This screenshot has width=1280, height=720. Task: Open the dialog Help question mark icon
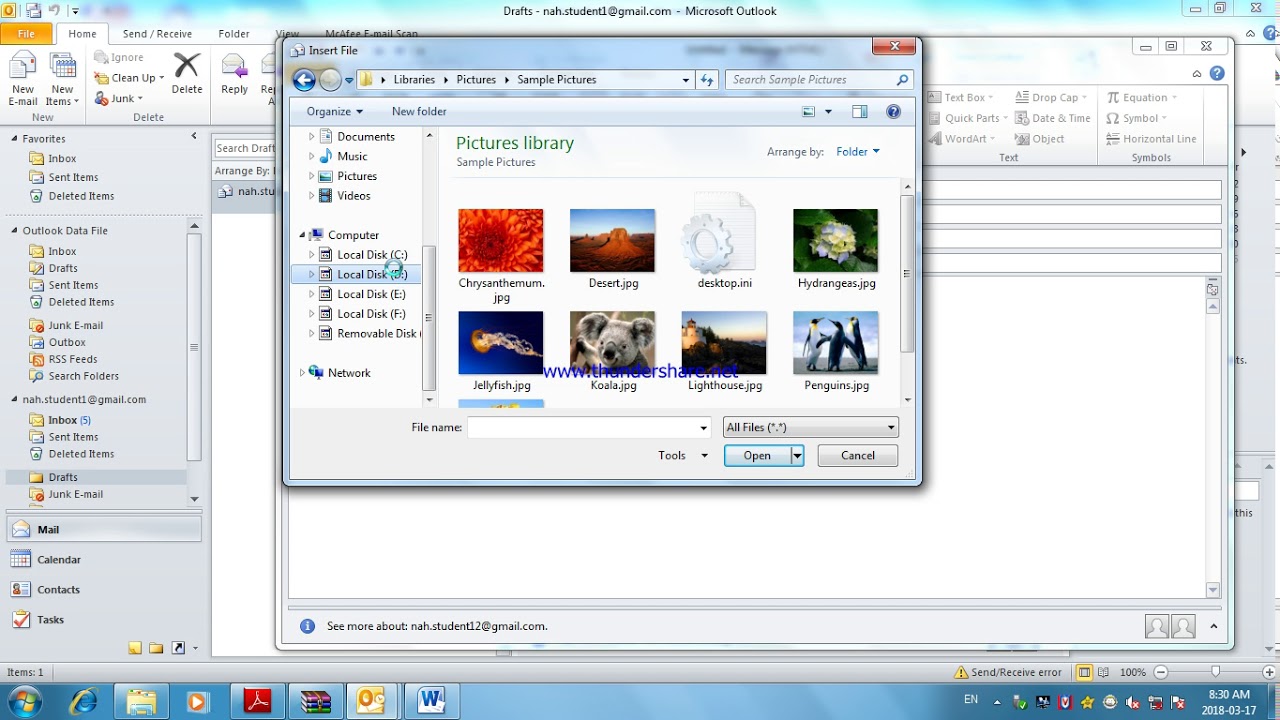(x=893, y=112)
